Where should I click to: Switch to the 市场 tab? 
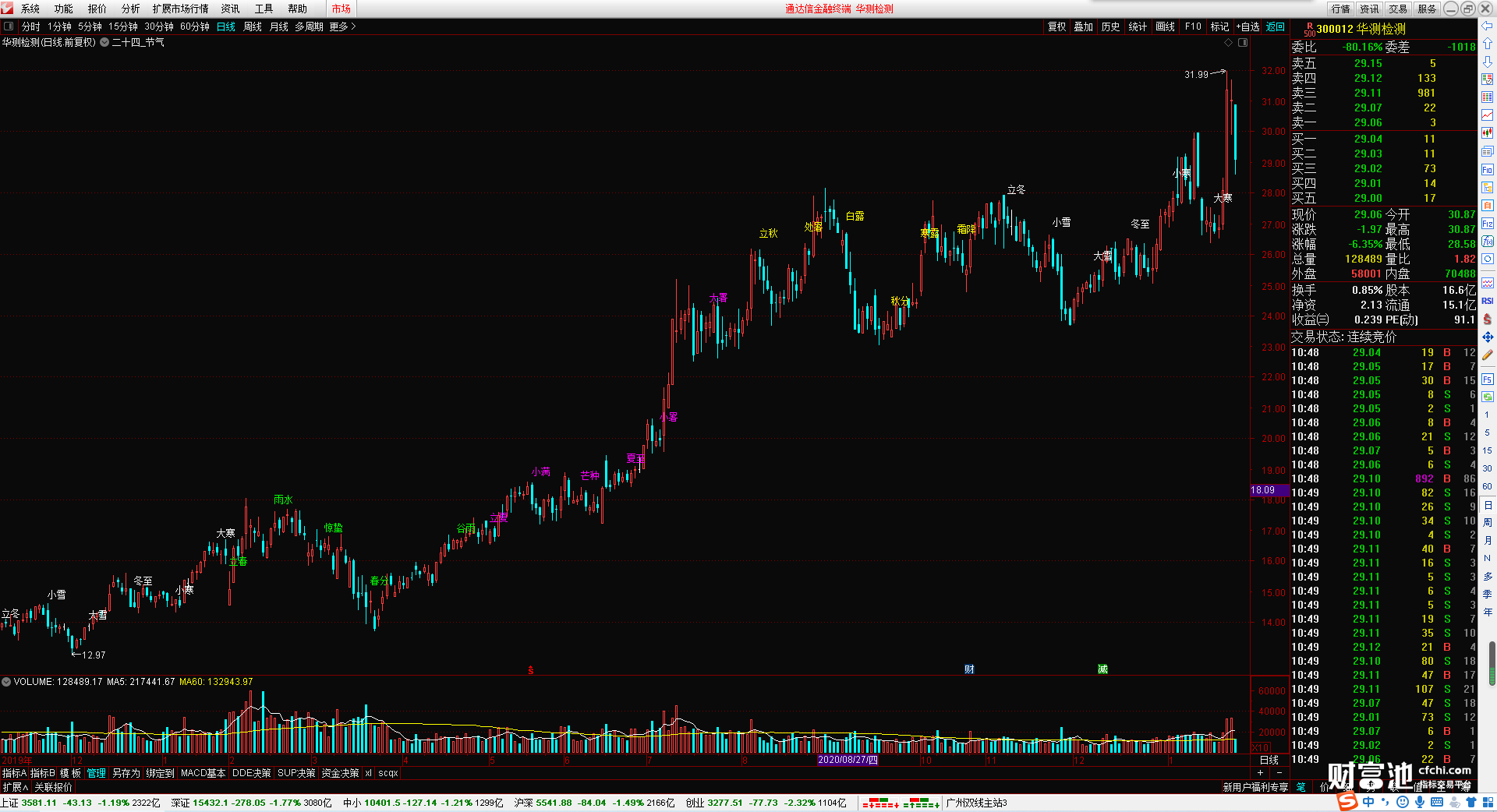(x=342, y=9)
